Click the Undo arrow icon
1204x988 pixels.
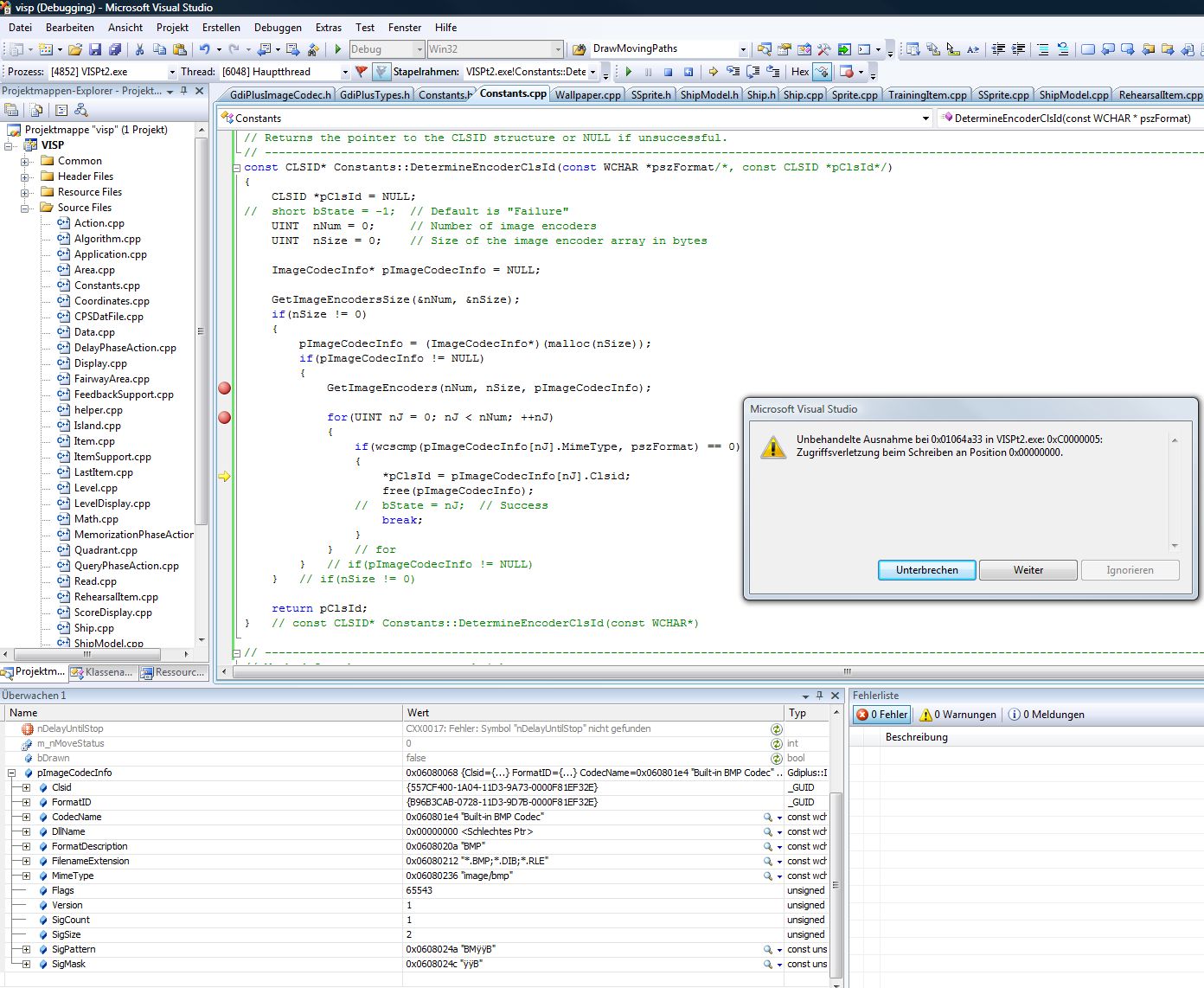(x=205, y=49)
